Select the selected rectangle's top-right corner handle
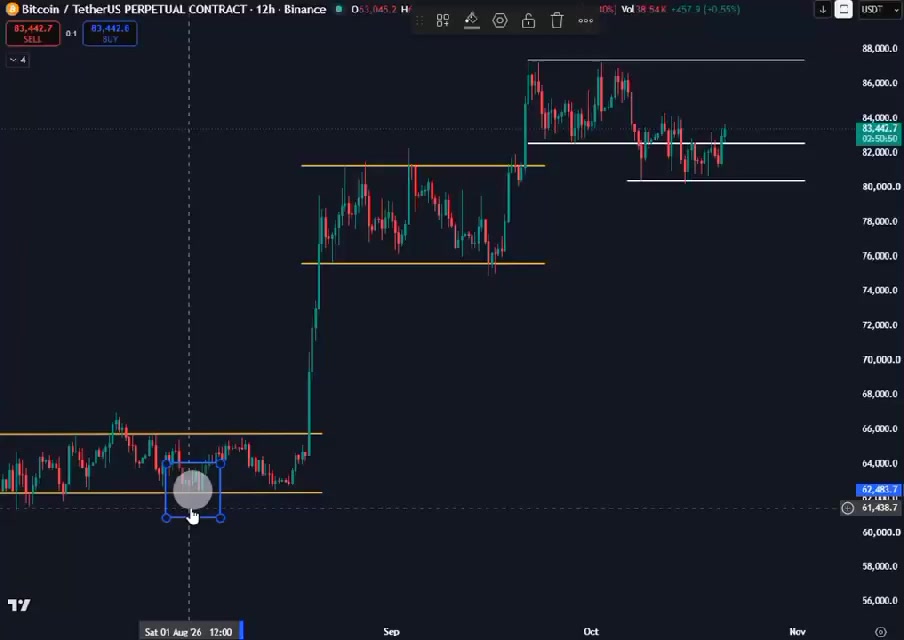Image resolution: width=904 pixels, height=640 pixels. tap(220, 463)
